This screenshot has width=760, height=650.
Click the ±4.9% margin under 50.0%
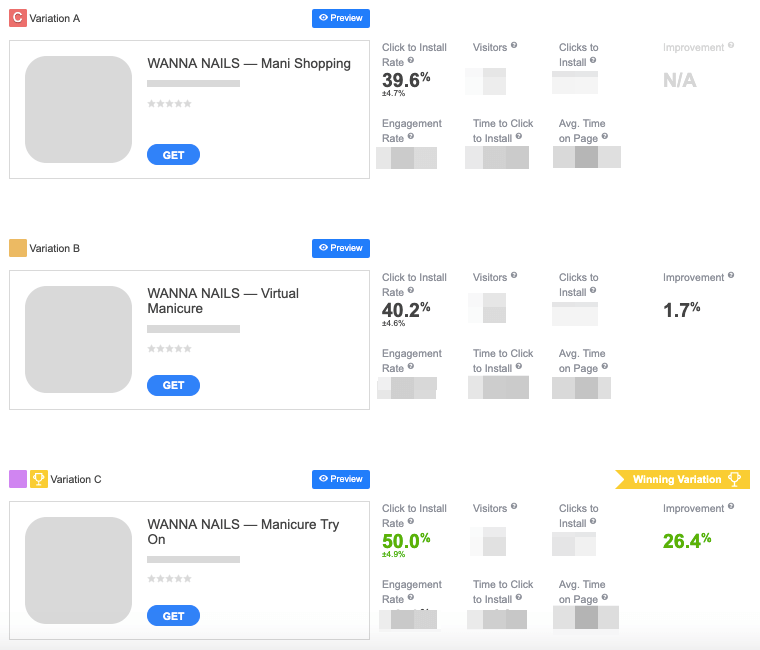[x=393, y=554]
